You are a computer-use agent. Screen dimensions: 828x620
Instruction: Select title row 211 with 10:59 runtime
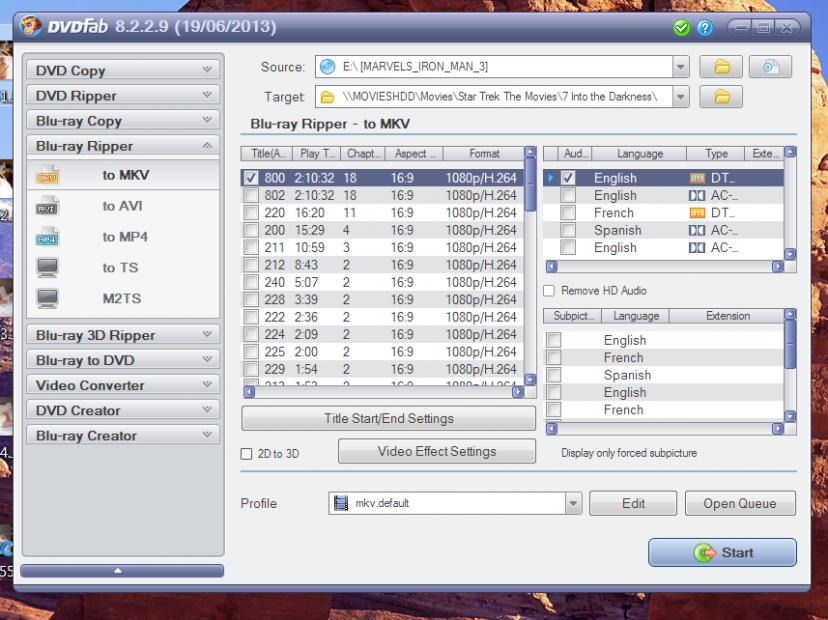pyautogui.click(x=383, y=248)
